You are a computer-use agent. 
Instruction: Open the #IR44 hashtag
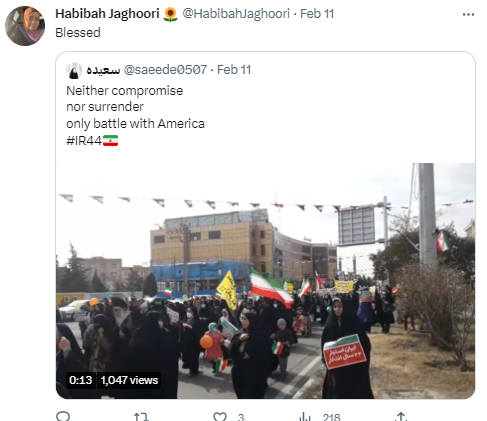pyautogui.click(x=84, y=141)
